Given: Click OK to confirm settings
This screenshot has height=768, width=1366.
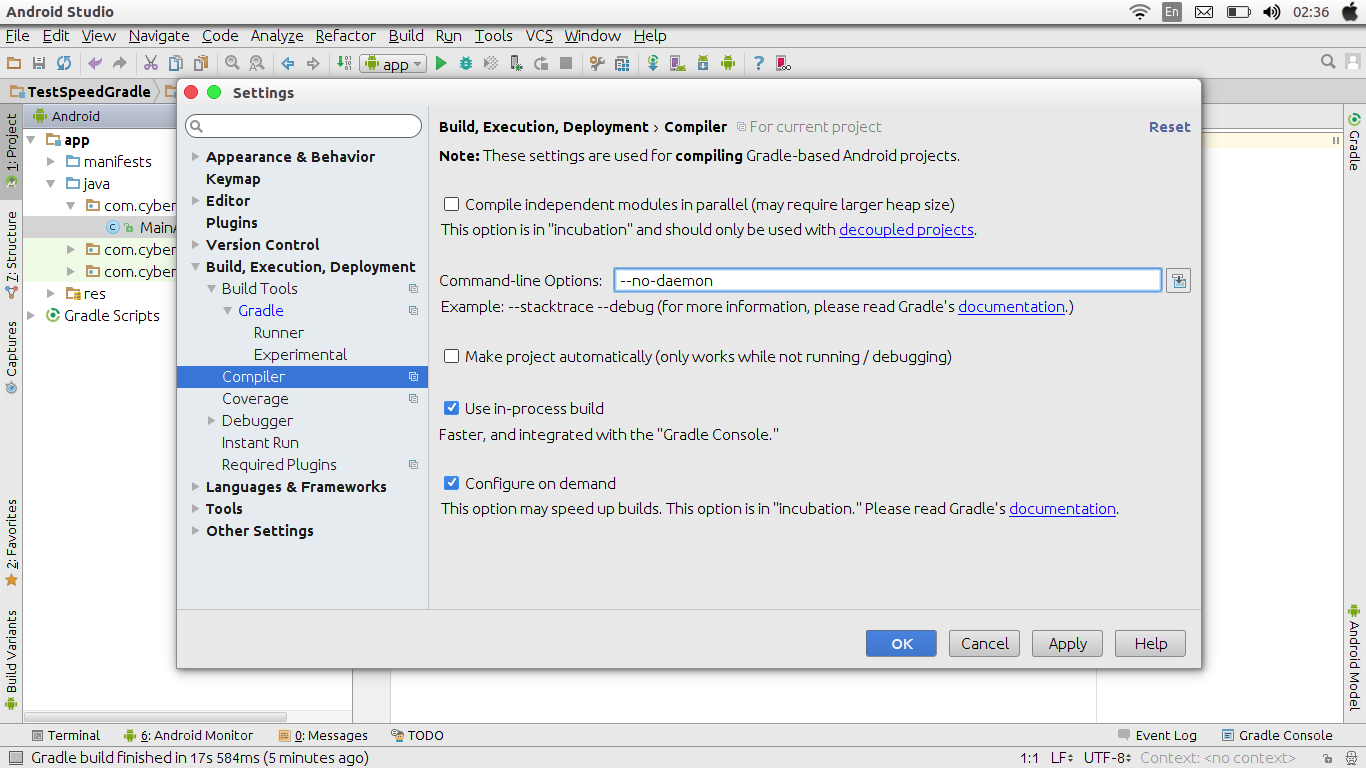Looking at the screenshot, I should (x=902, y=643).
